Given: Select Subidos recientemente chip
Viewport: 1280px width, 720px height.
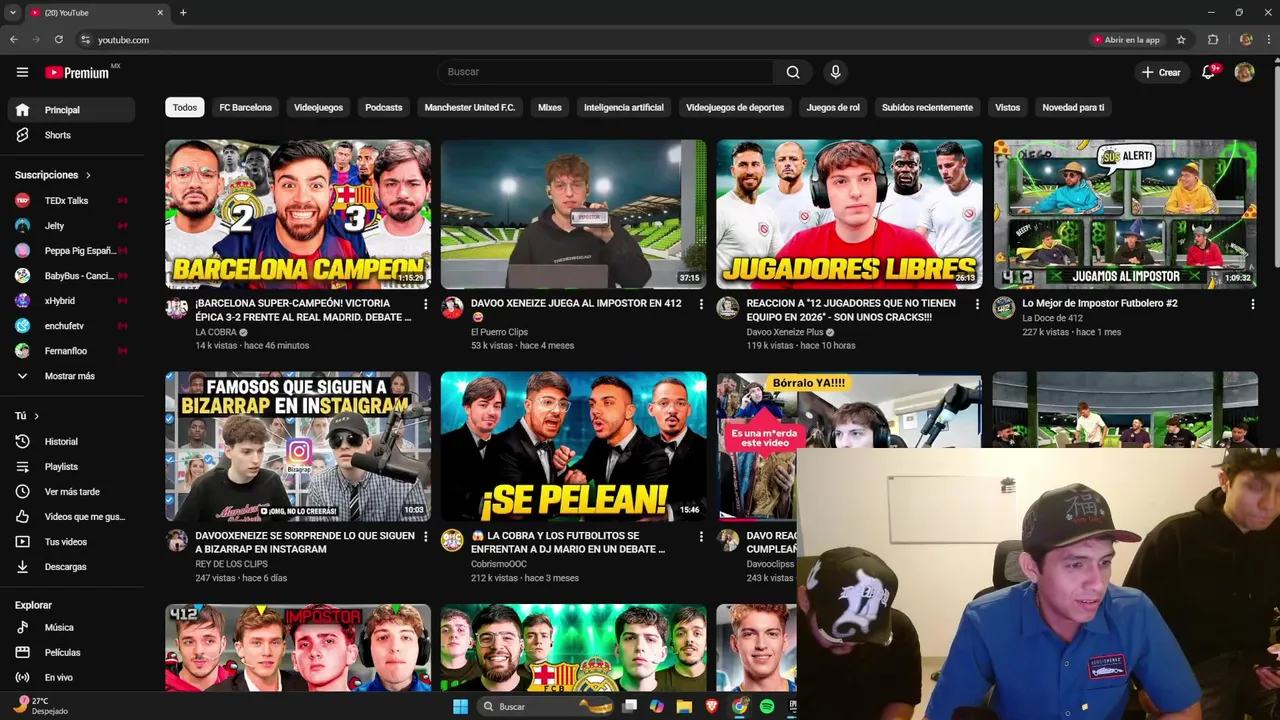Looking at the screenshot, I should point(927,107).
